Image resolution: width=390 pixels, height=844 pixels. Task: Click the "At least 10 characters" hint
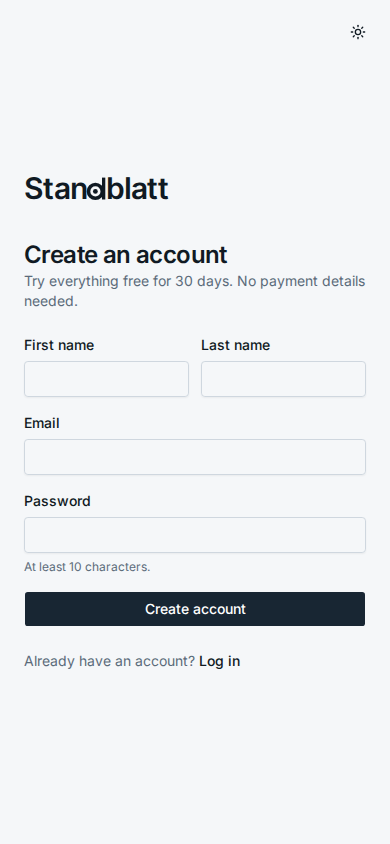(87, 567)
